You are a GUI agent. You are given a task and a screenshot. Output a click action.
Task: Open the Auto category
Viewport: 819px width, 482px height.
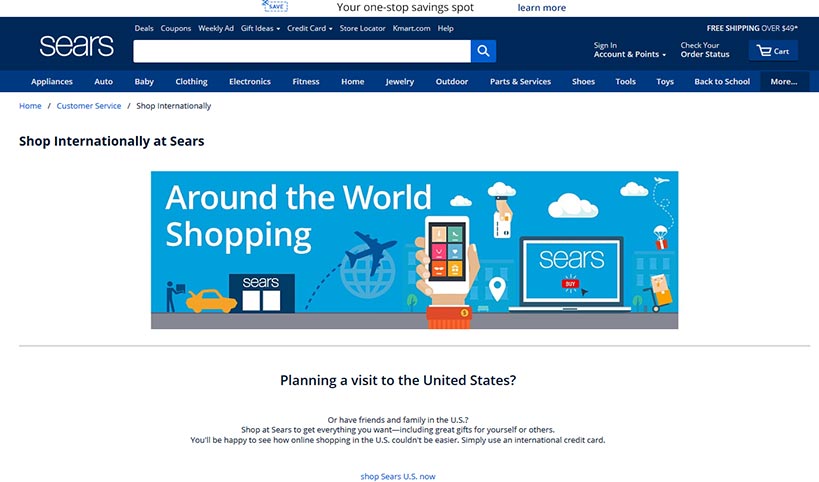[x=103, y=81]
